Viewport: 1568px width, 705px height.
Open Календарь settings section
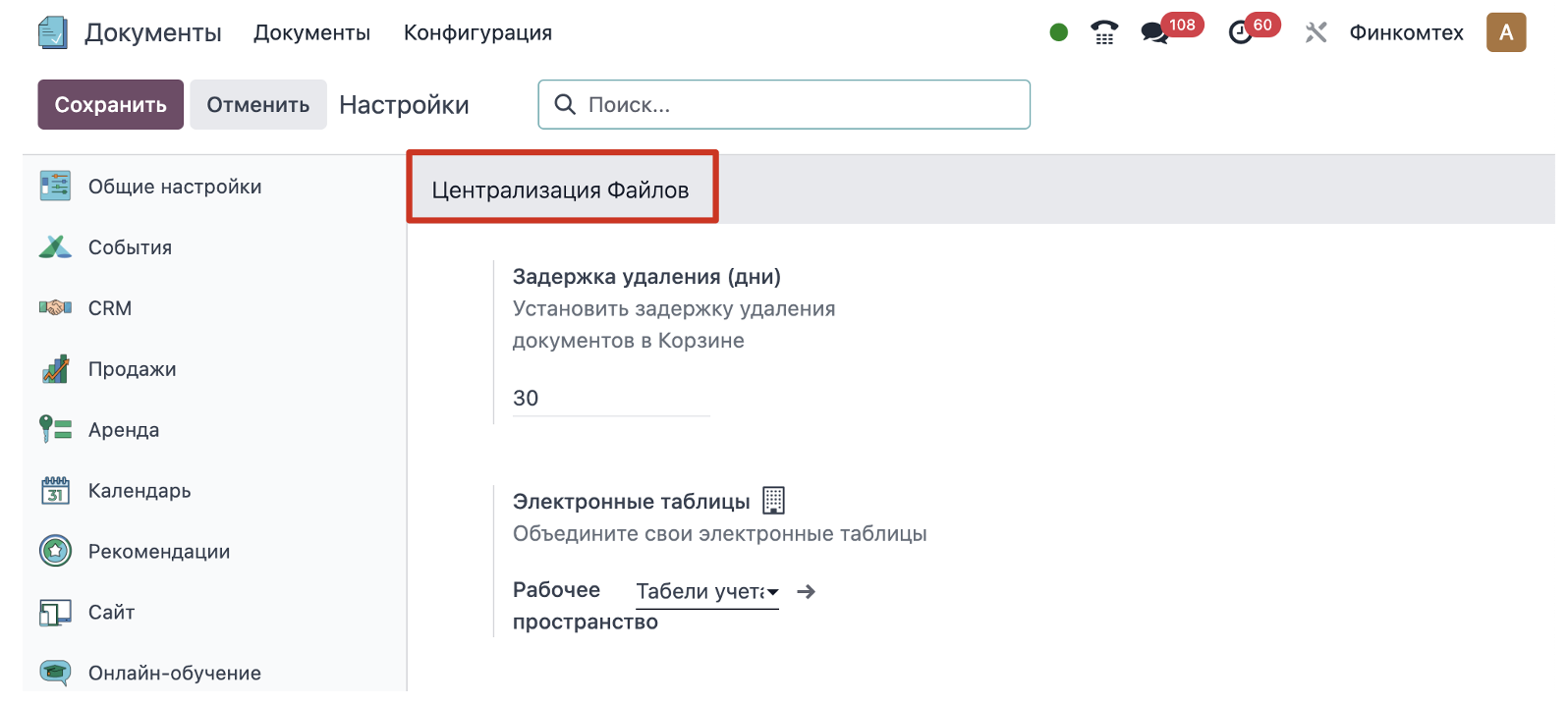[x=139, y=491]
